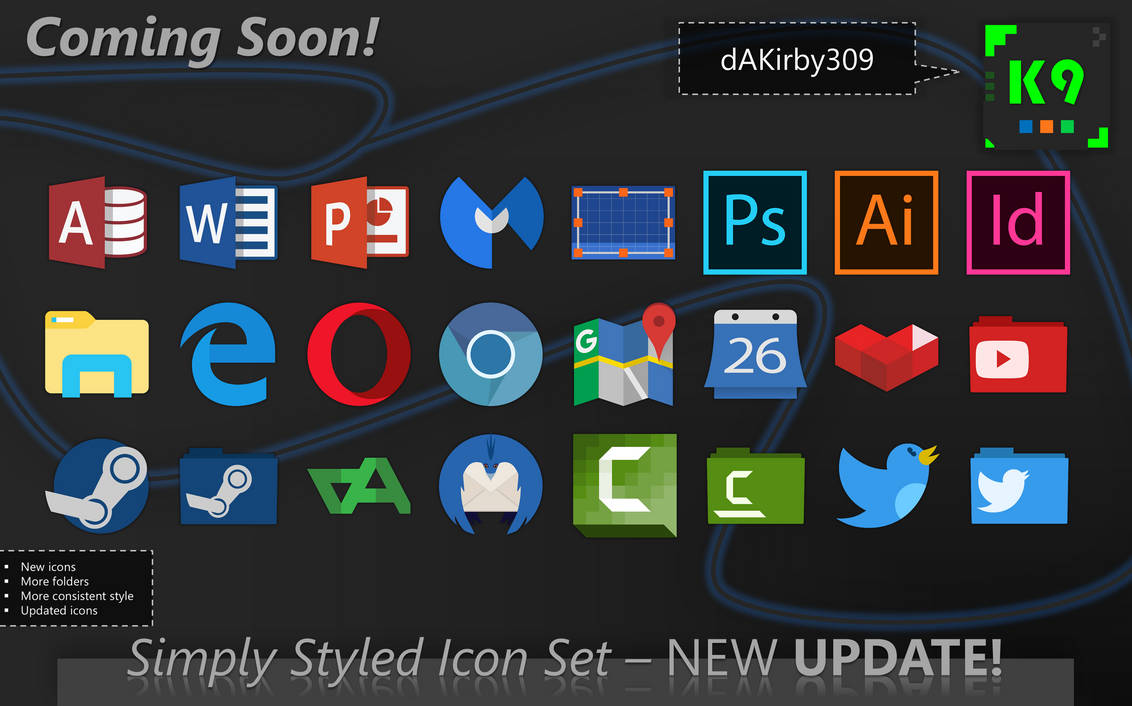
Task: Launch the green Camtasia C icon
Action: click(625, 486)
